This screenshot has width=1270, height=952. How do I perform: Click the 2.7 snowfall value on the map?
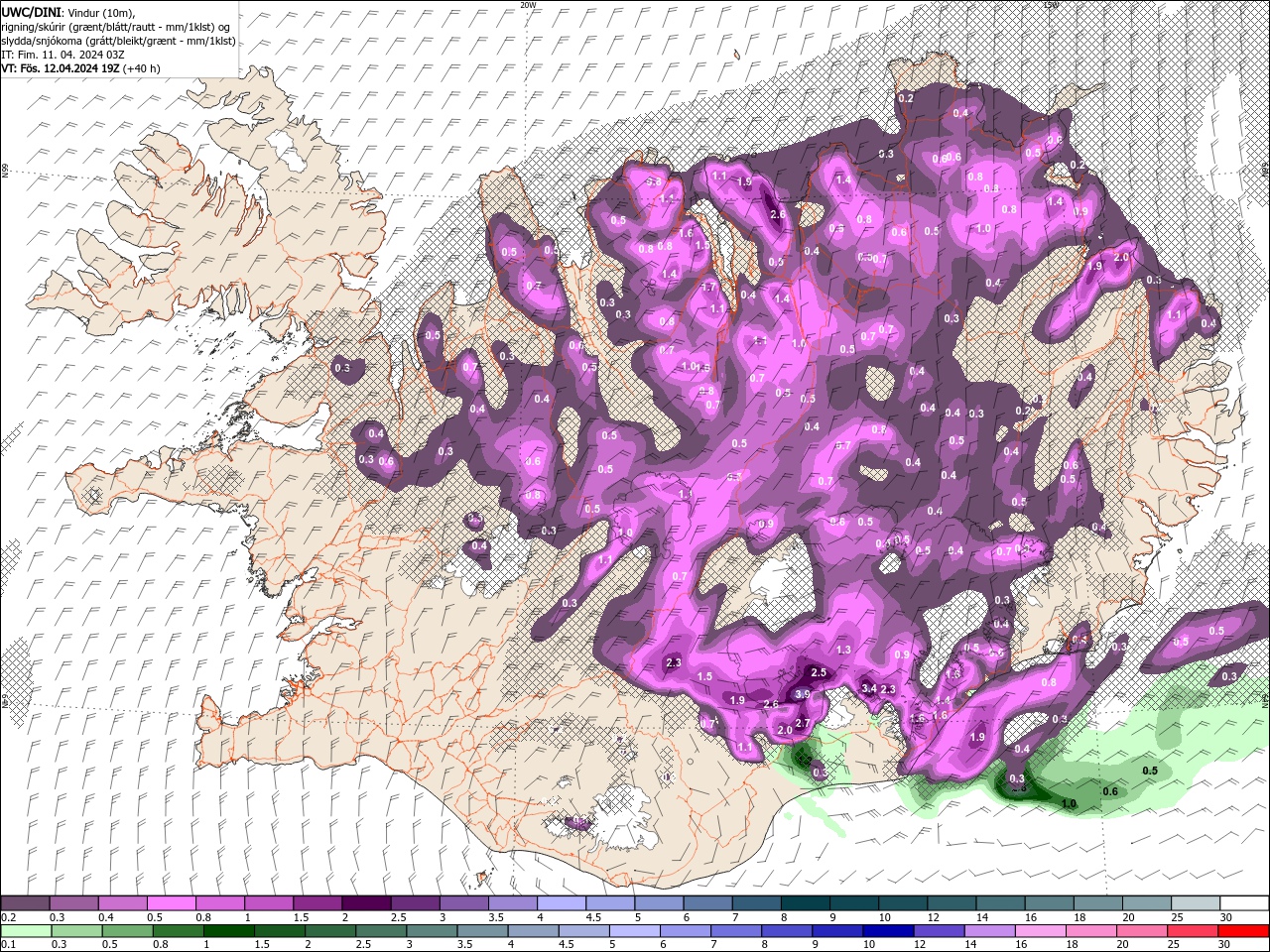803,723
